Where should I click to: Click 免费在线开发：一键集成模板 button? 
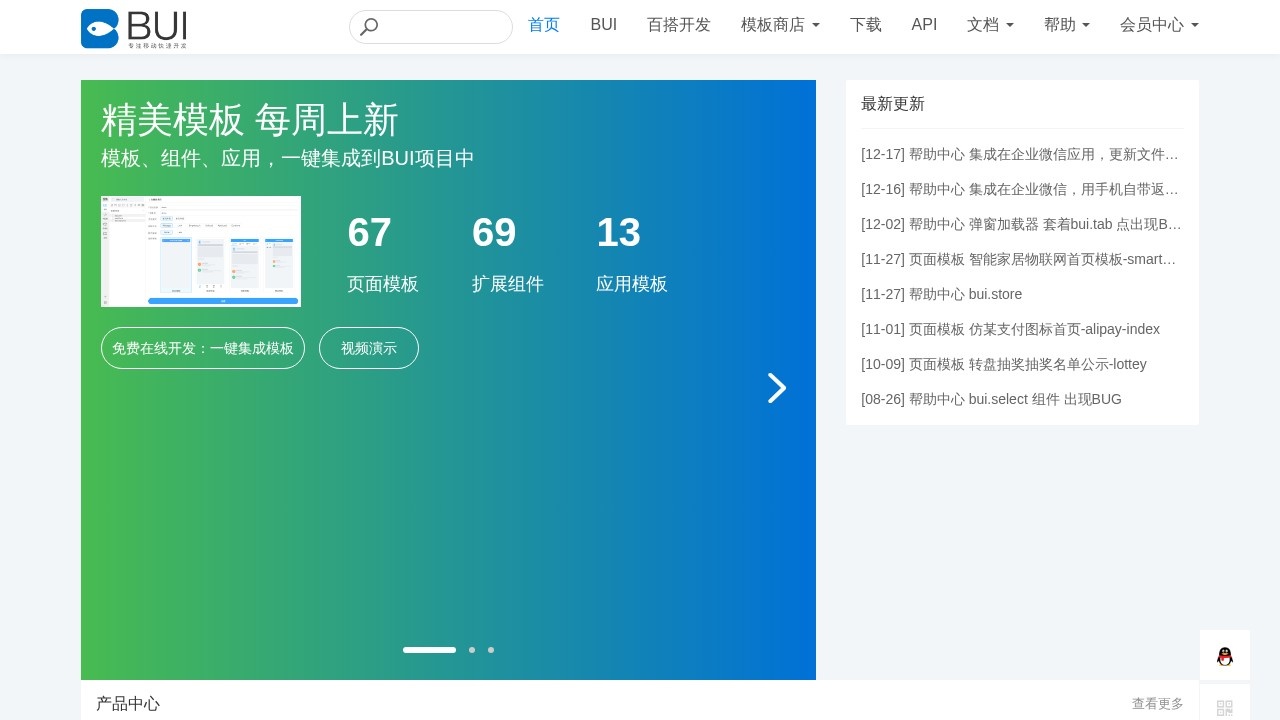click(203, 348)
